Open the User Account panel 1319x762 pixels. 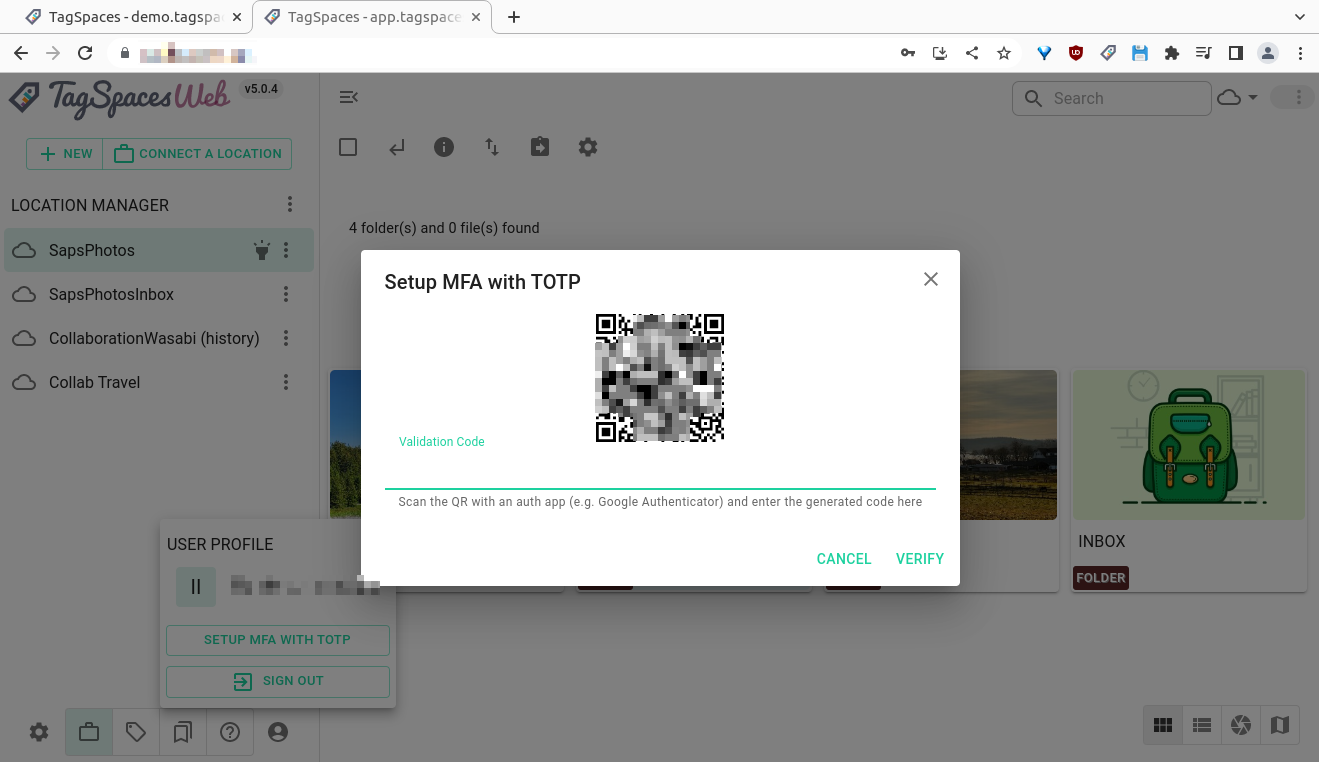coord(277,732)
